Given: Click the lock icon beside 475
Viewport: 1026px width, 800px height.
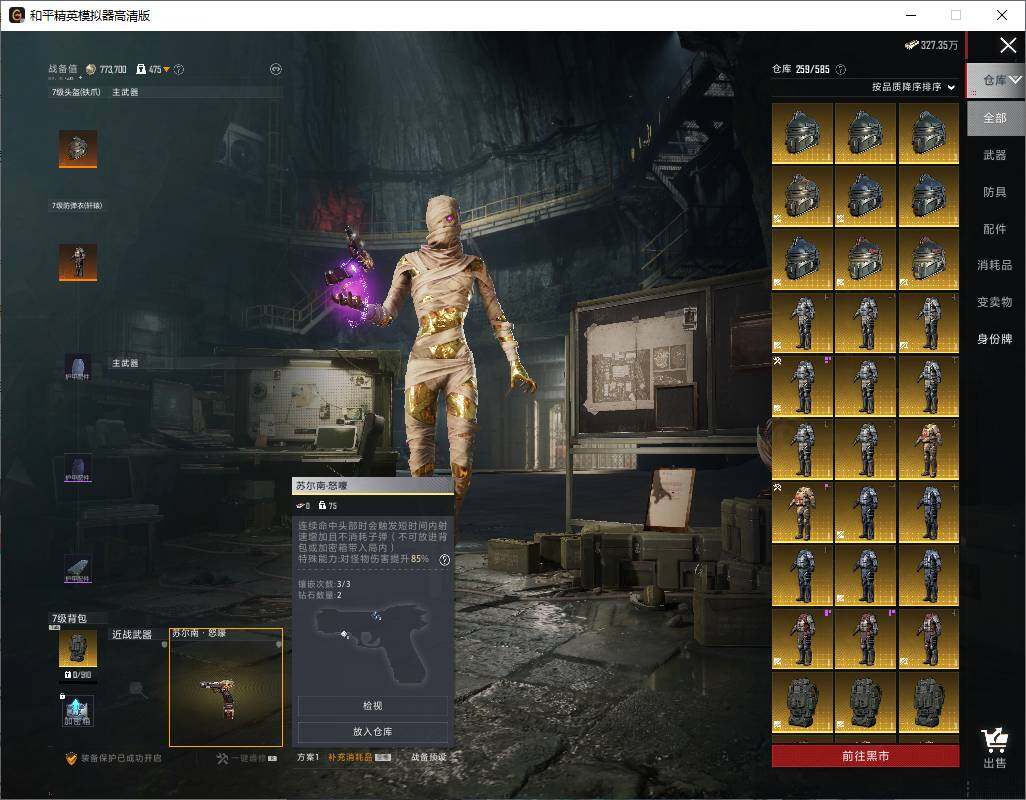Looking at the screenshot, I should point(141,69).
